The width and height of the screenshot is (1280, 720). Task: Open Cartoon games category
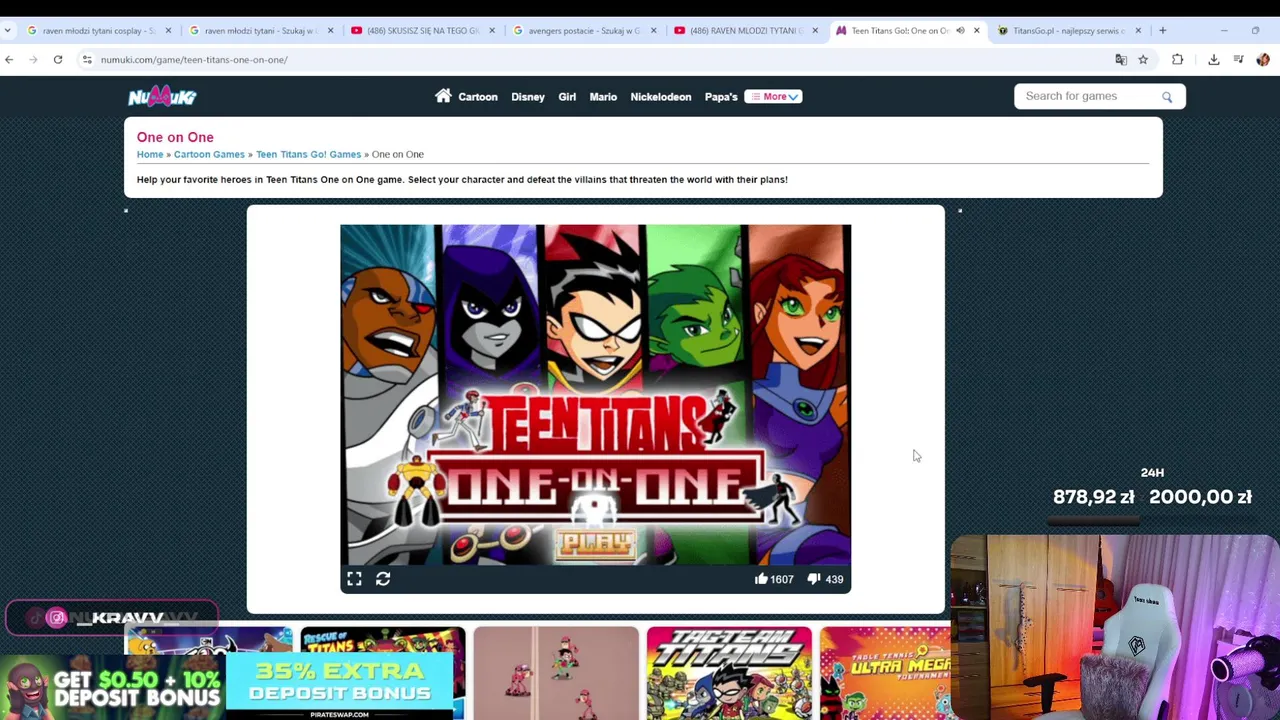[x=478, y=97]
